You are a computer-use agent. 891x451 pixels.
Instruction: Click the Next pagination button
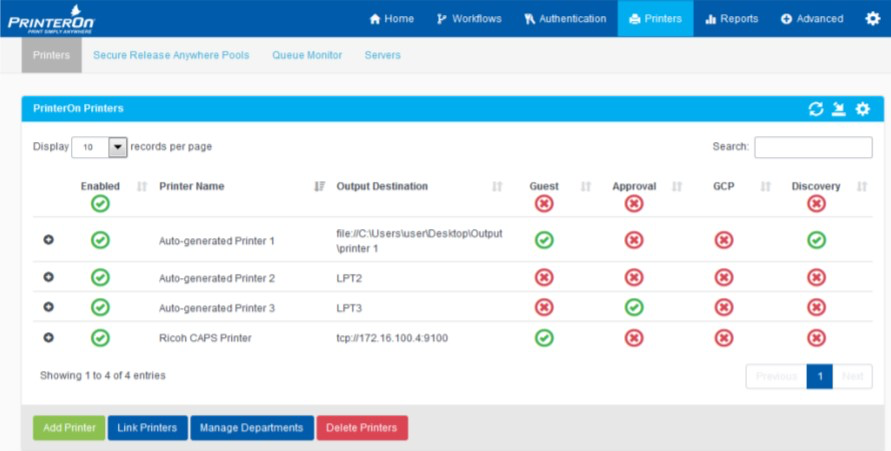tap(852, 376)
